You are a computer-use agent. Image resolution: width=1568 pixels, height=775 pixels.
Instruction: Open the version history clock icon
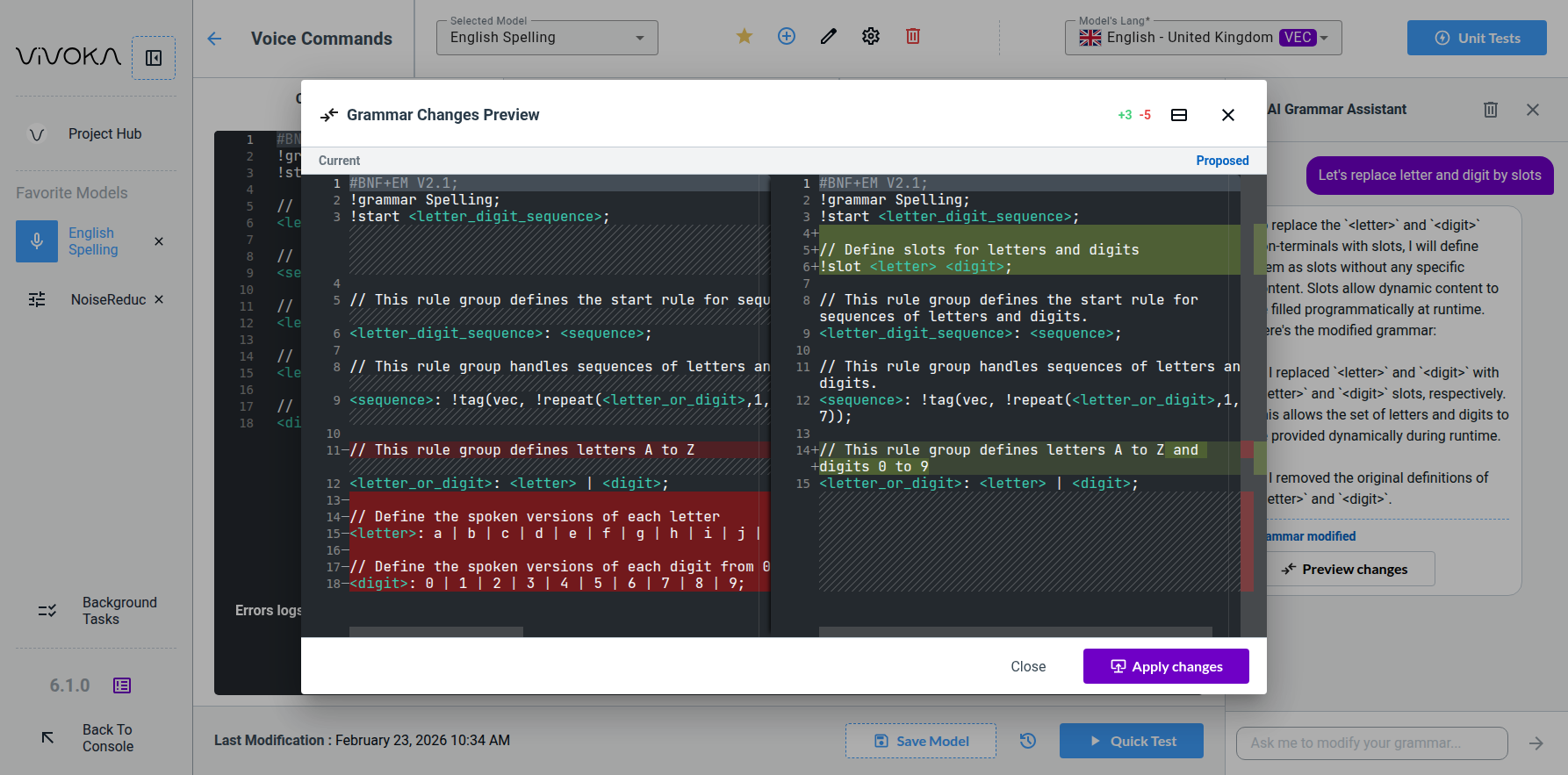tap(1028, 741)
